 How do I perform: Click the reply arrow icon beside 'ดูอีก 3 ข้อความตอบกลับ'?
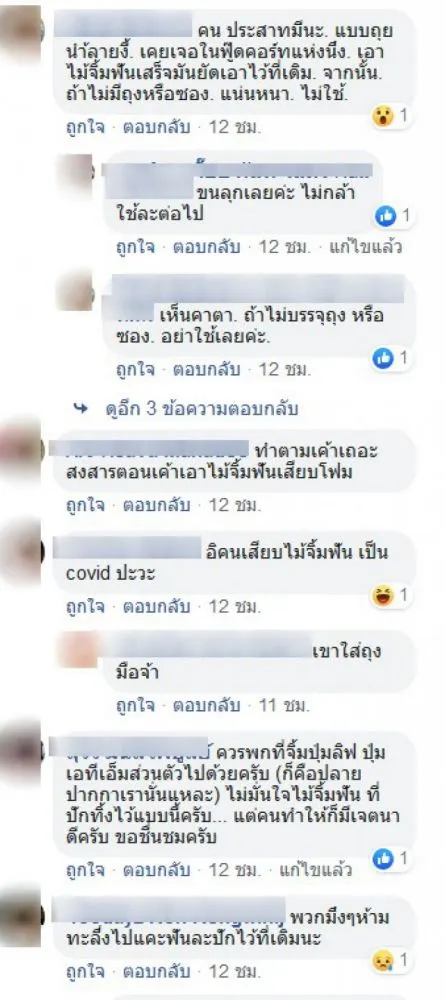80,409
